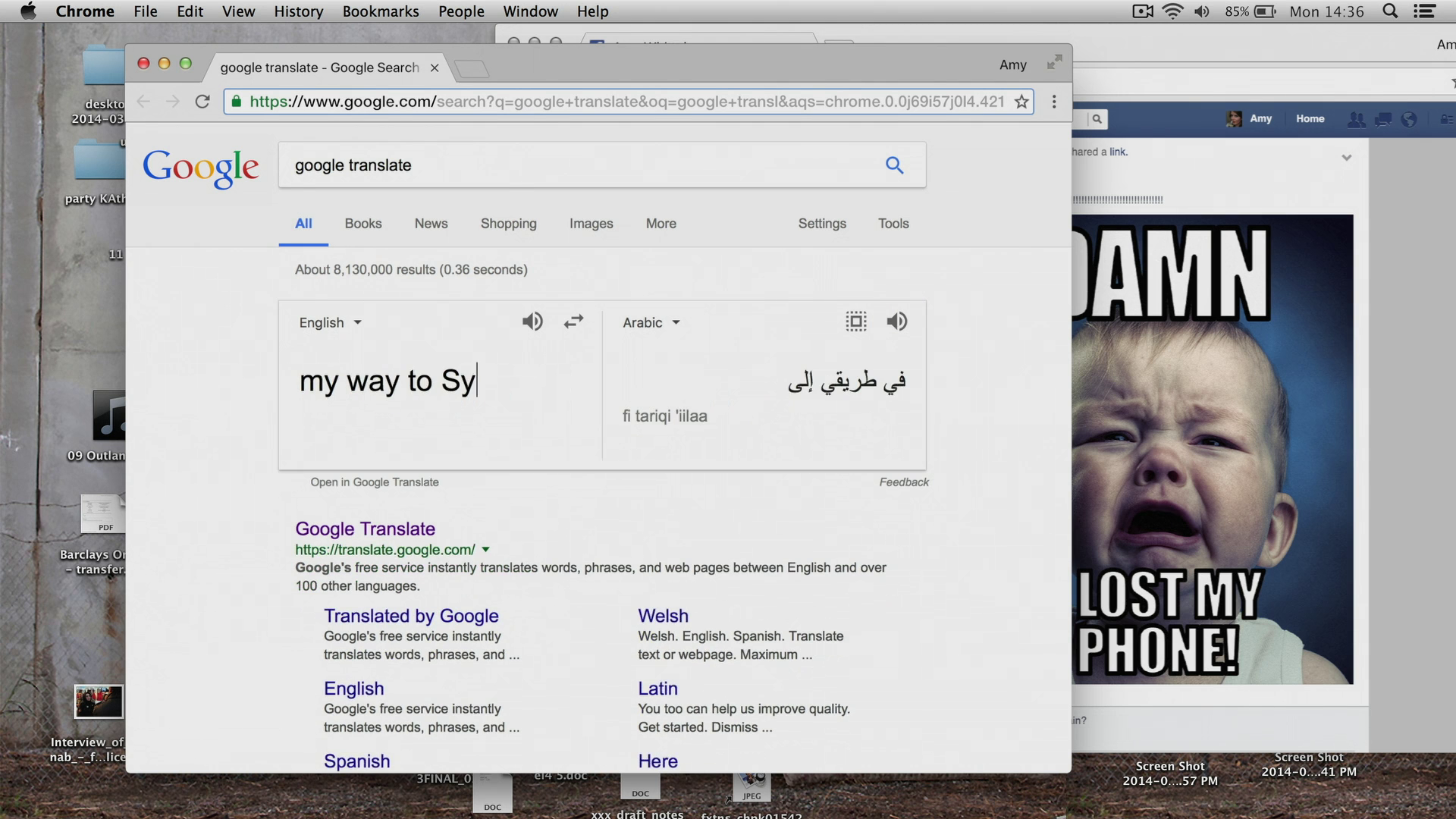Open the Chrome menu in the menu bar

coord(85,11)
